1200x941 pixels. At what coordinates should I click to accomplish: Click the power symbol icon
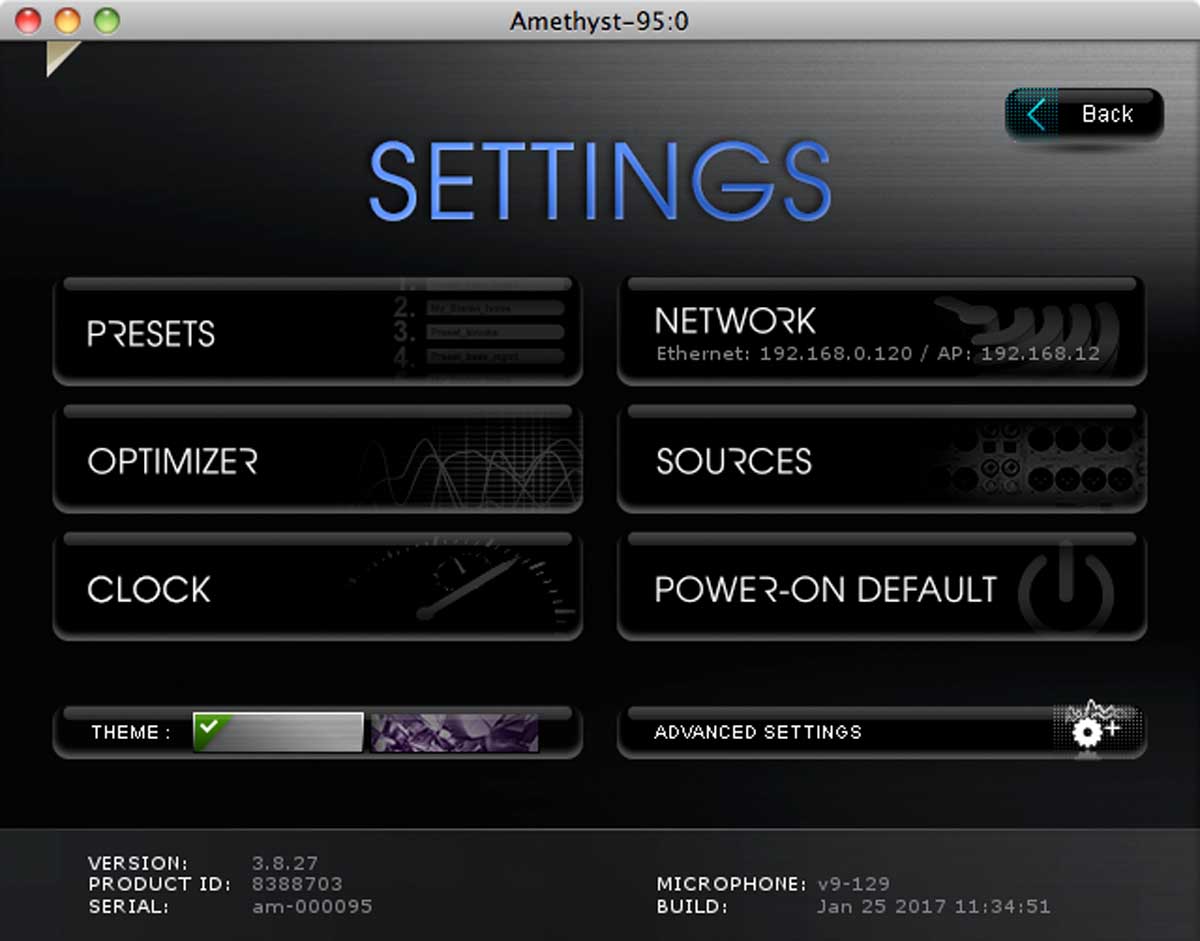tap(1065, 589)
